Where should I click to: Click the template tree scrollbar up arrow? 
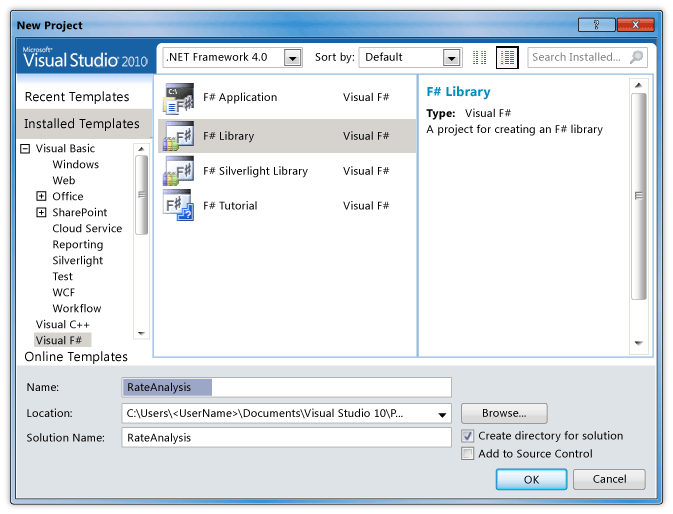141,149
